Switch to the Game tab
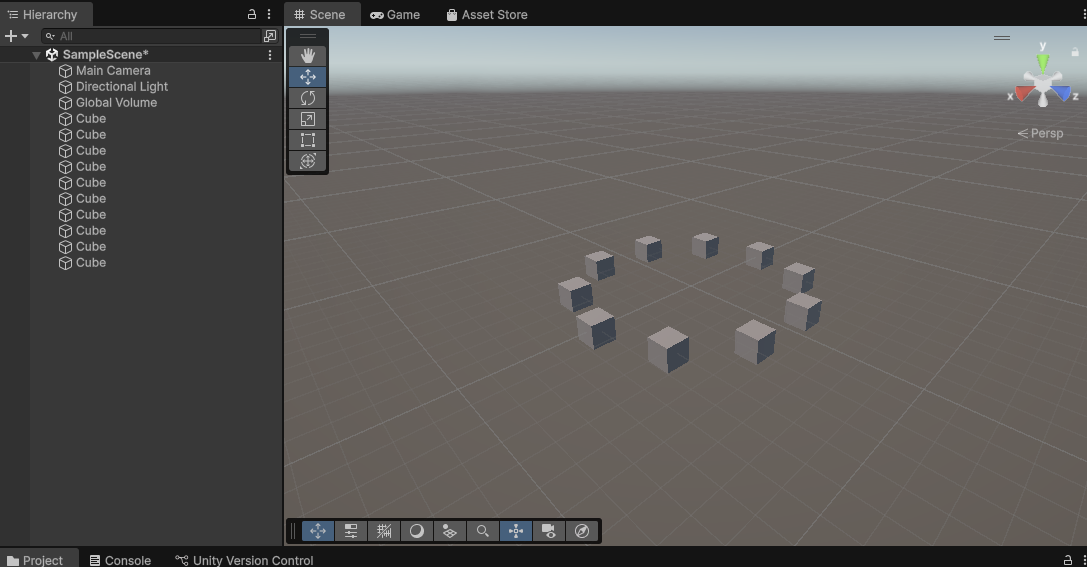 [395, 15]
